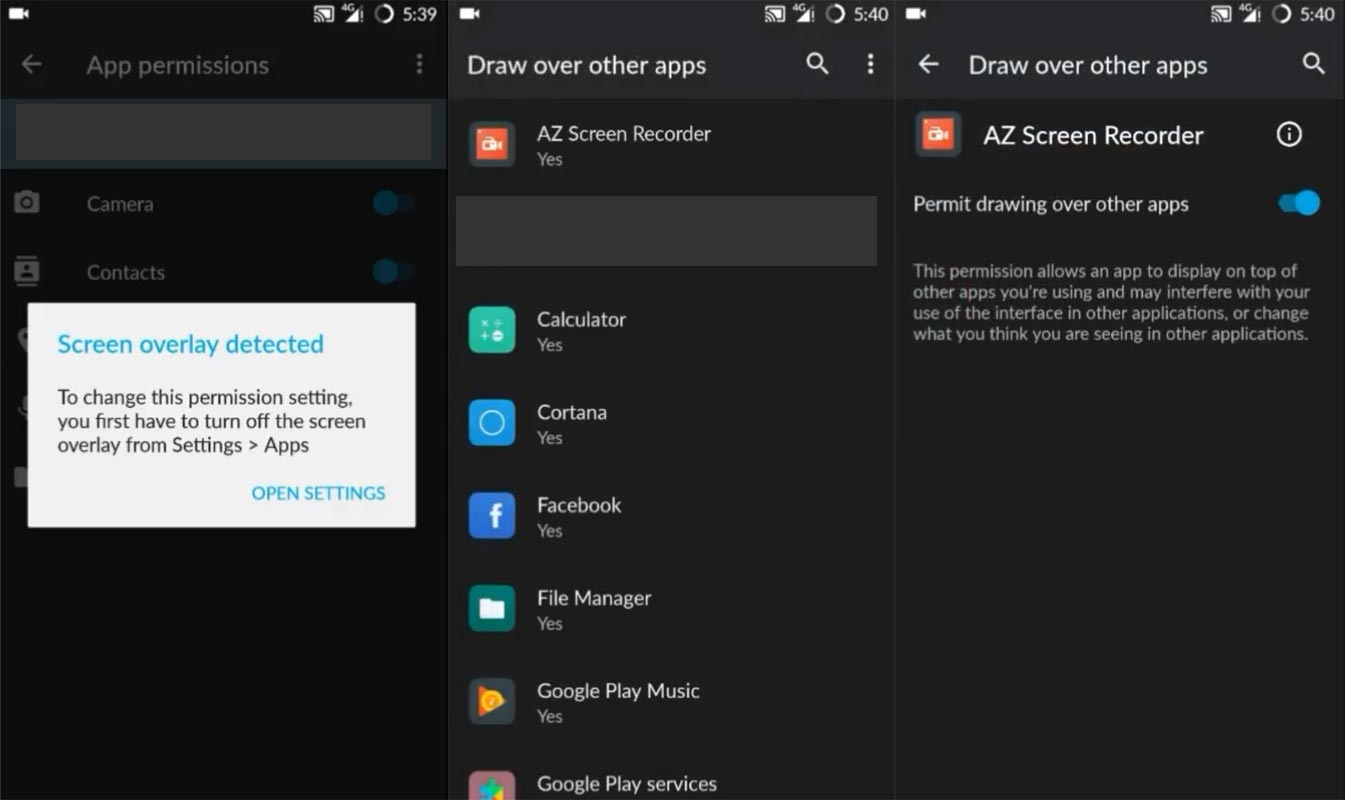Click AZ Screen Recorder icon on detail screen

pyautogui.click(x=938, y=134)
